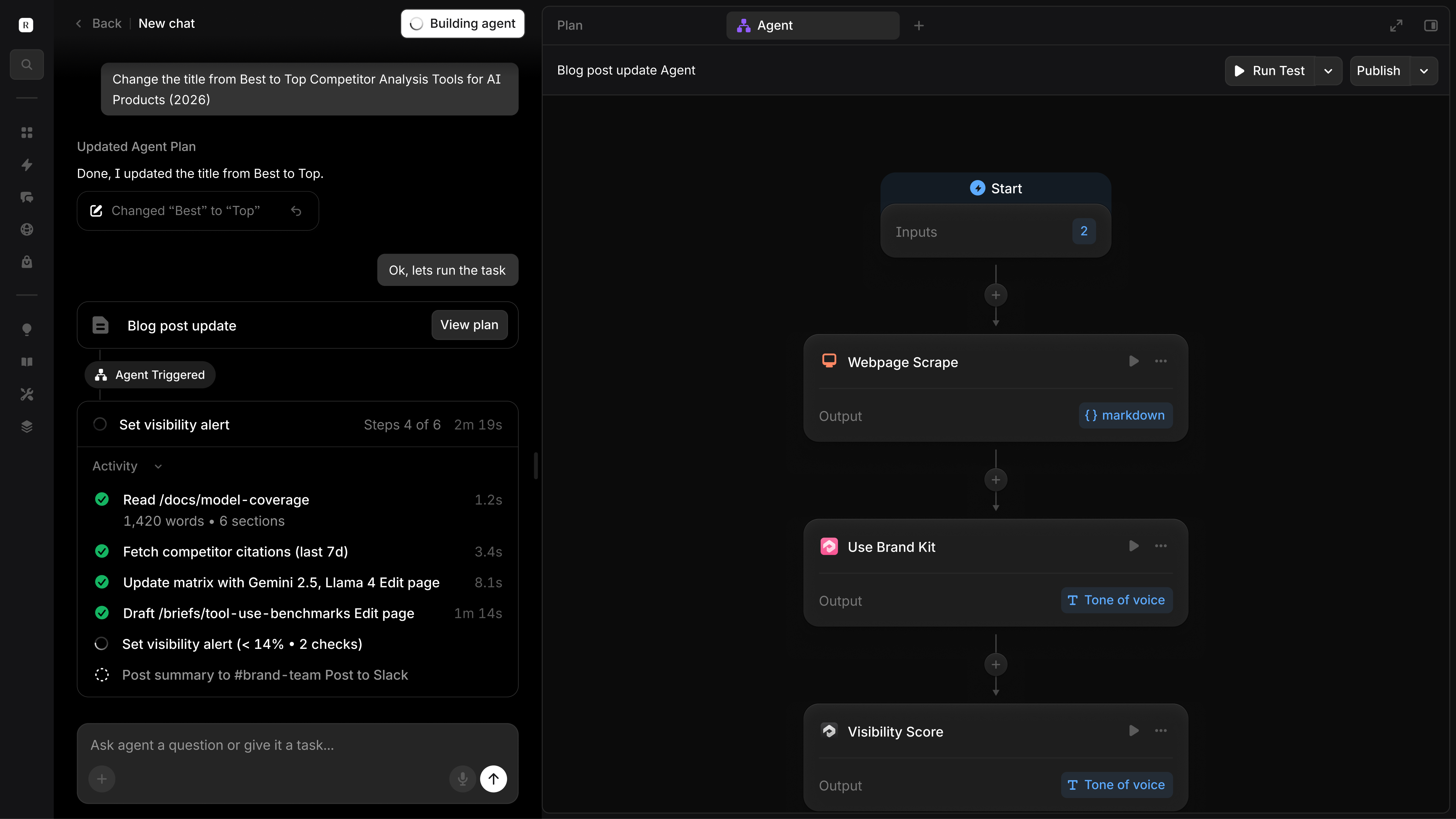Open the lightning bolt sidebar icon
Viewport: 1456px width, 819px height.
click(x=26, y=165)
